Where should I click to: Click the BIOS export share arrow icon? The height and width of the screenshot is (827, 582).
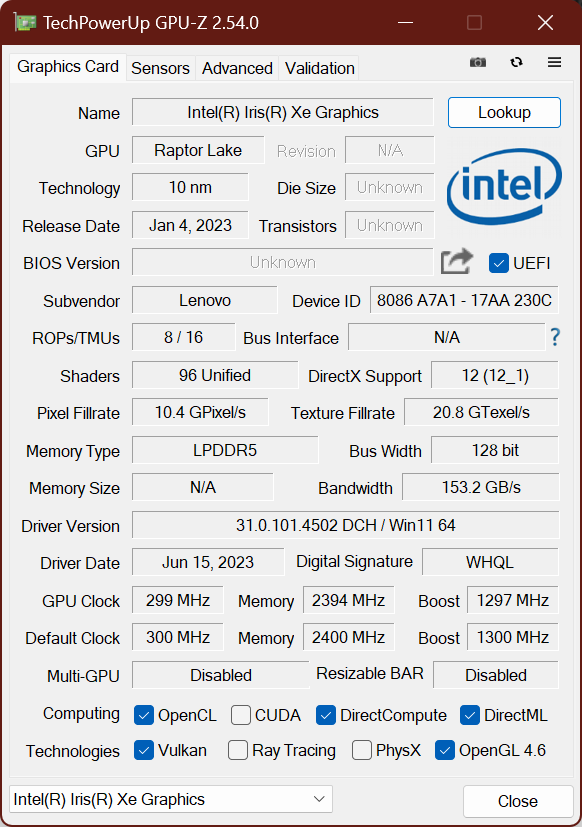click(x=456, y=261)
